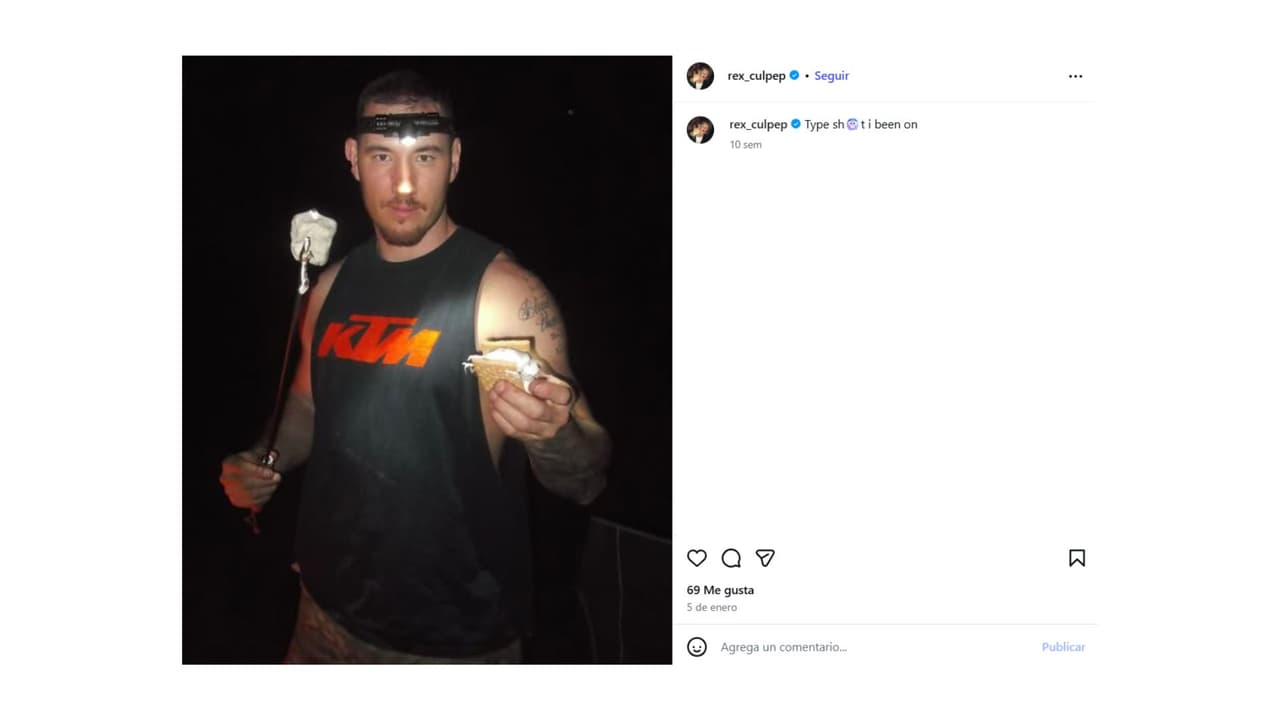
Task: Open emoji picker in comment box
Action: point(697,647)
